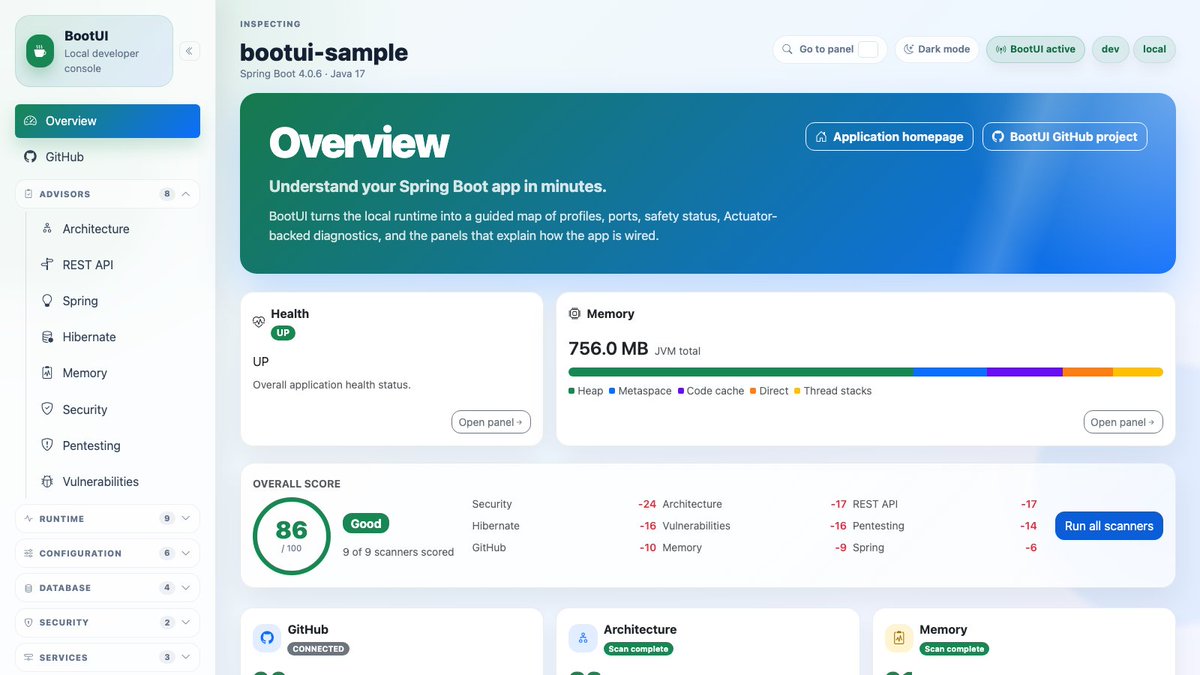This screenshot has height=675, width=1200.
Task: Click the 86 overall score ring
Action: pos(291,536)
